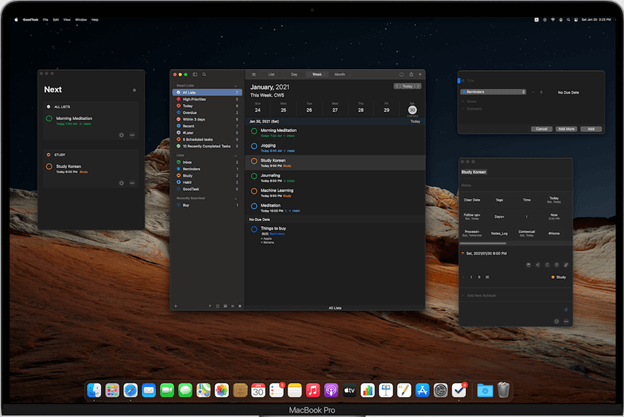Click Clear Date quick action

(472, 200)
